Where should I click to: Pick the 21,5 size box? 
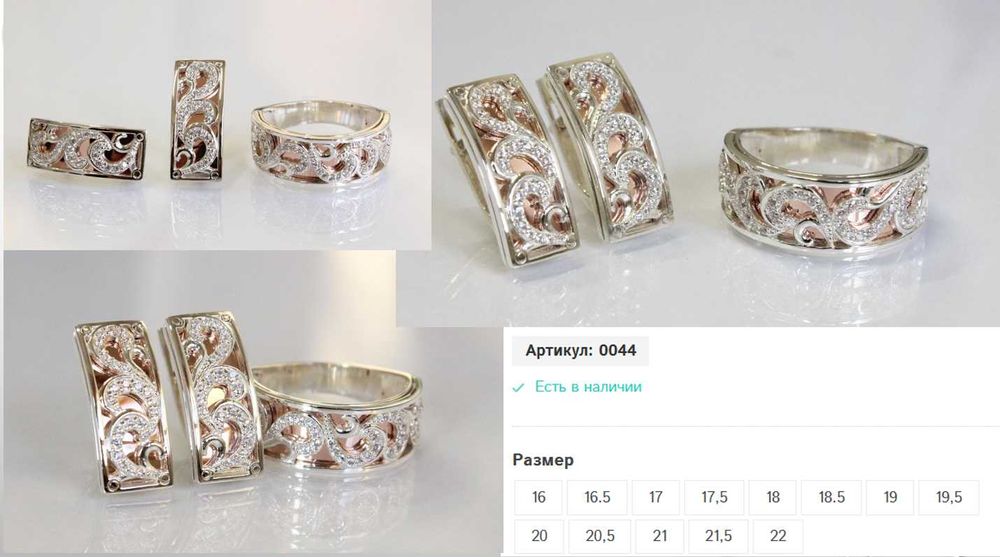click(x=718, y=536)
